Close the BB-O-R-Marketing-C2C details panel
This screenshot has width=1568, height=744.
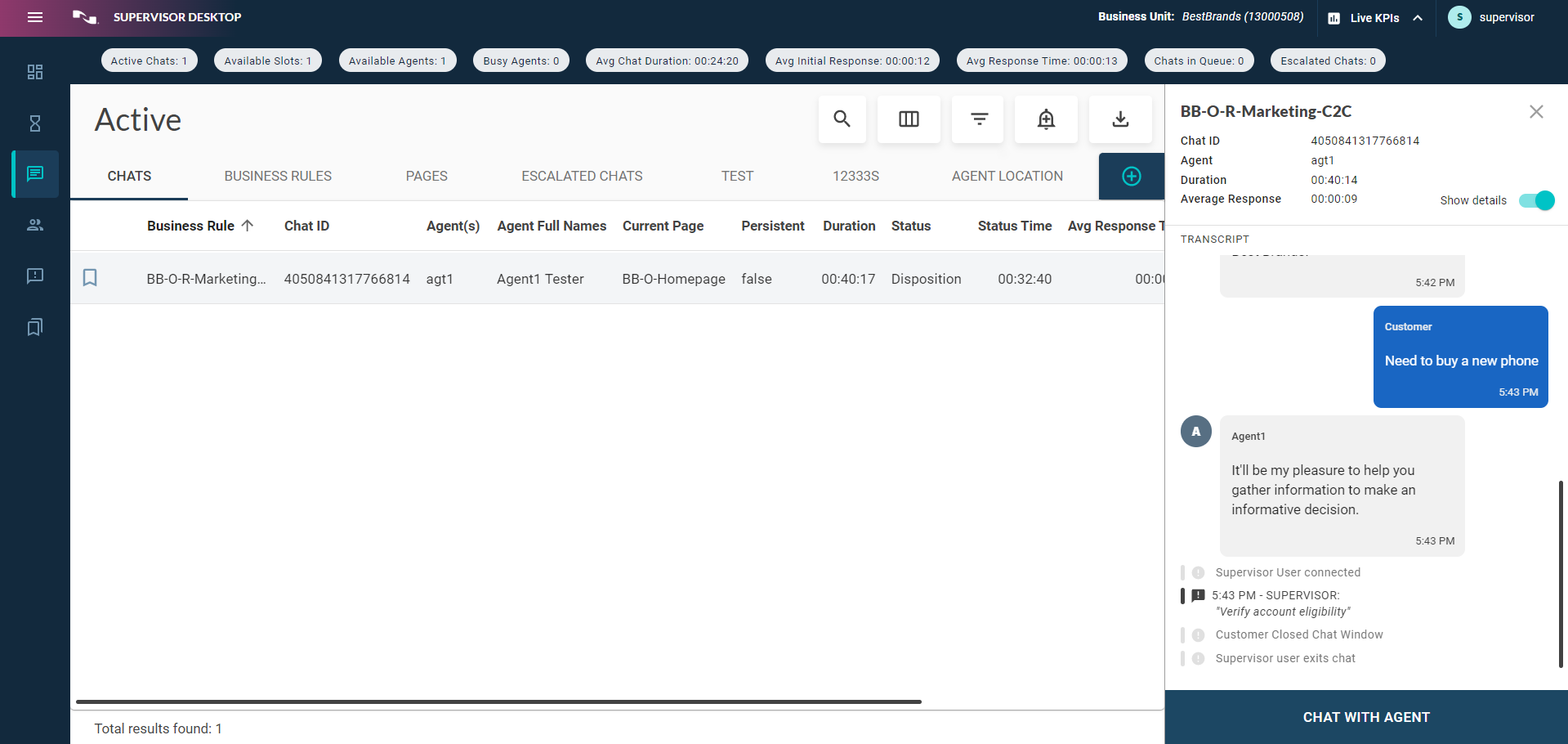tap(1536, 112)
